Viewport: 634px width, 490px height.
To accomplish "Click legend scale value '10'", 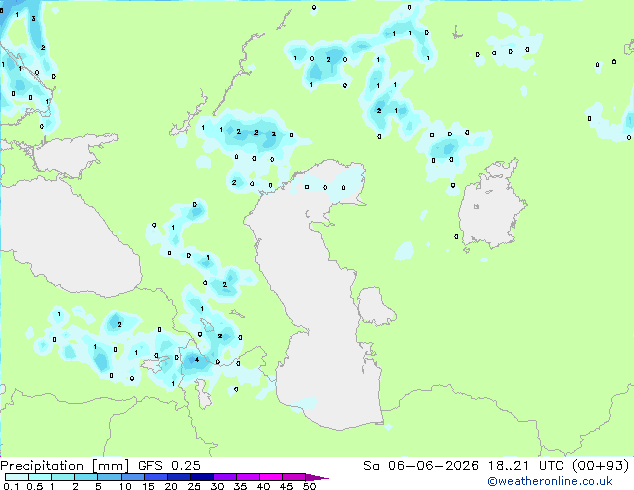I will point(125,486).
